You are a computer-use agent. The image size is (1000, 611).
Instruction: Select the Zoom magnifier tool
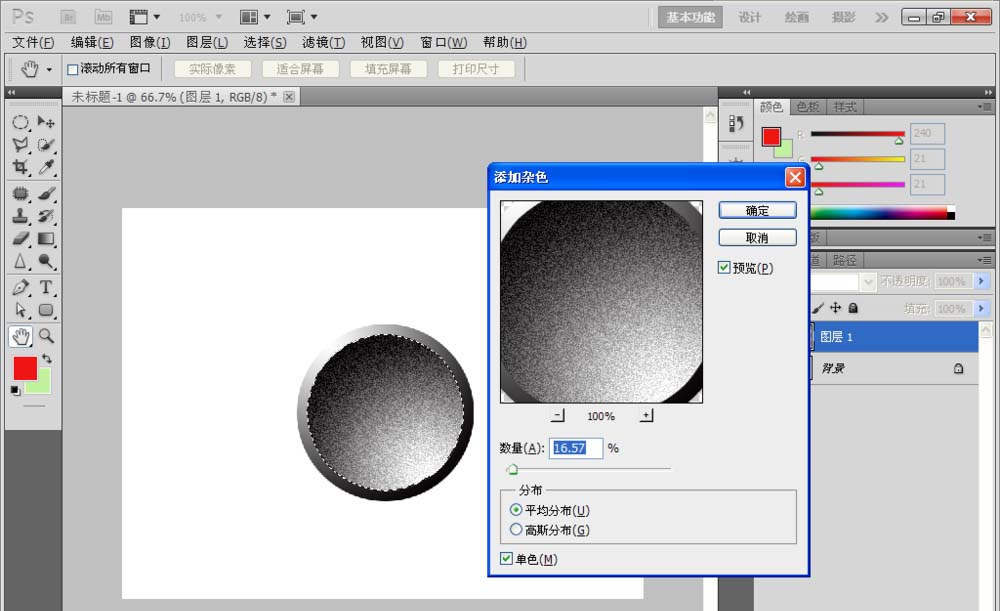pos(46,336)
